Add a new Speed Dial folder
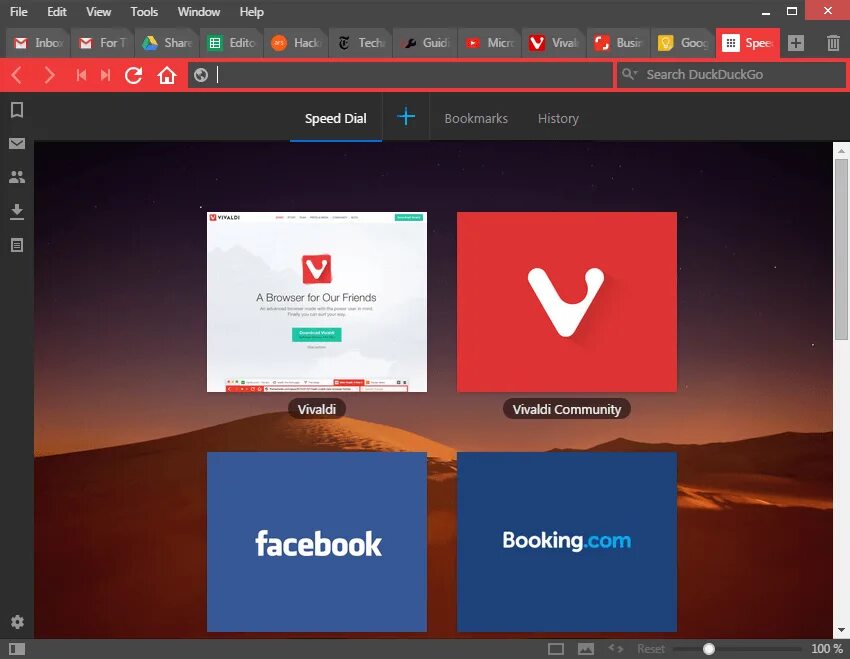Image resolution: width=850 pixels, height=659 pixels. click(406, 117)
